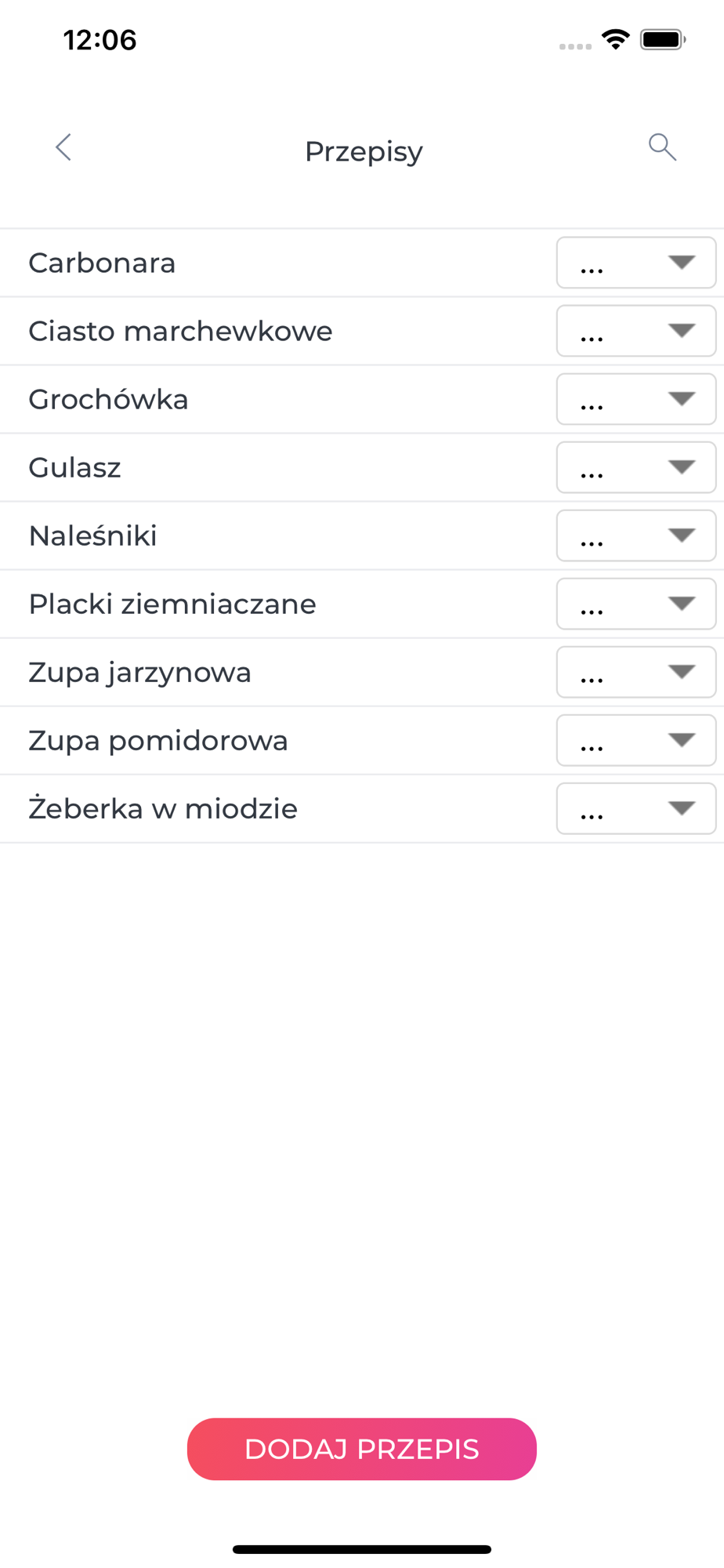The image size is (724, 1568).
Task: Tap the back arrow icon
Action: (63, 147)
